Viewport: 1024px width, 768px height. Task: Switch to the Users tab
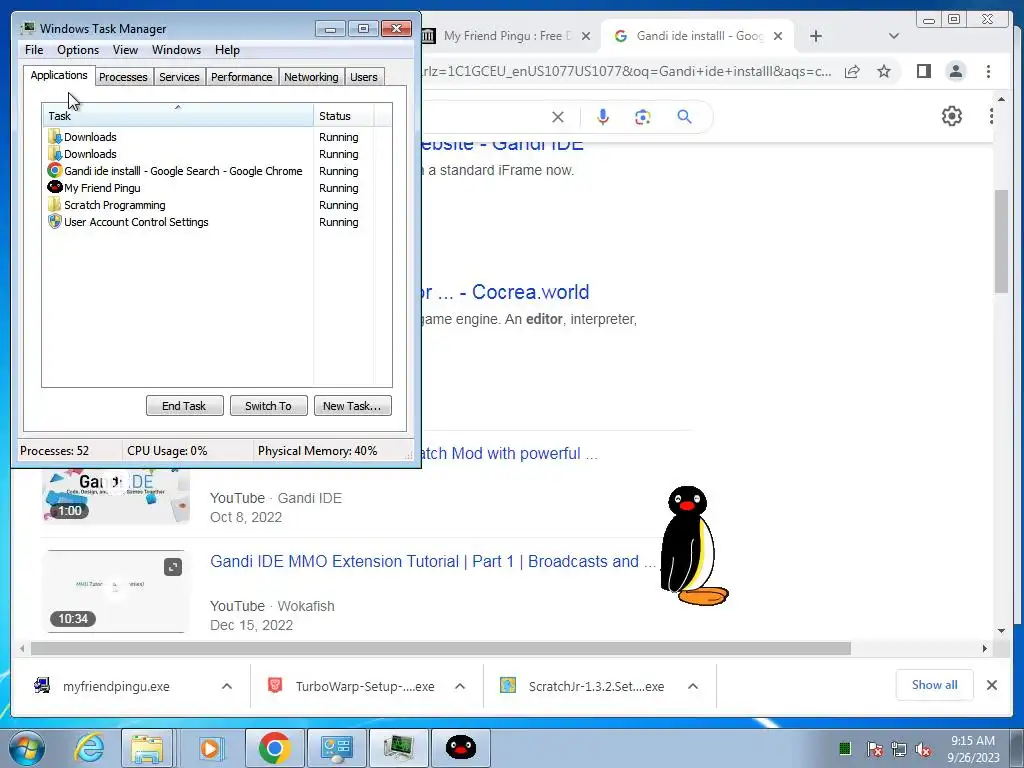363,77
